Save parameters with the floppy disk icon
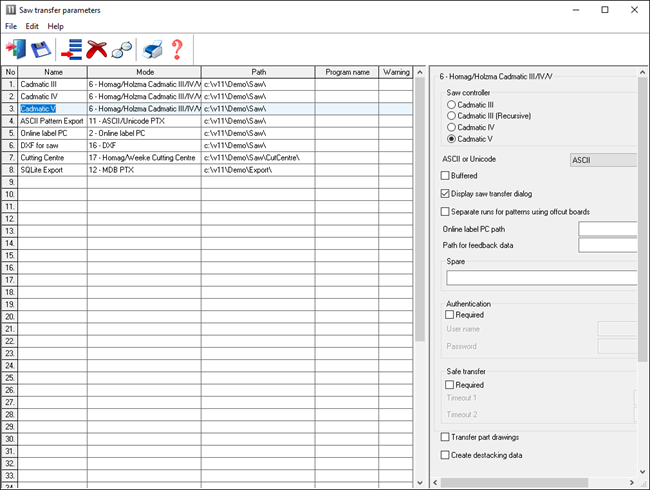The image size is (650, 490). coord(42,48)
